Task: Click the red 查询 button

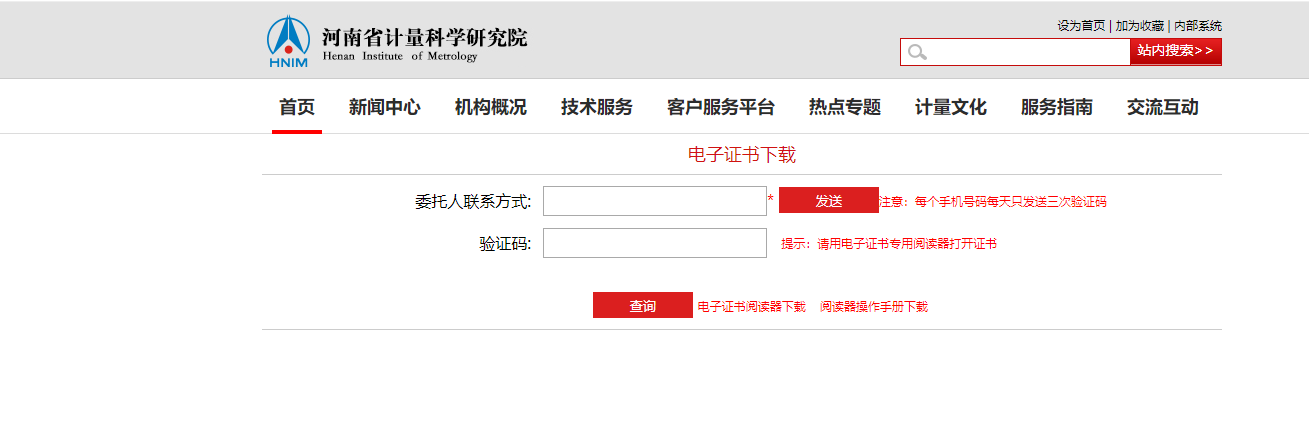Action: point(643,305)
